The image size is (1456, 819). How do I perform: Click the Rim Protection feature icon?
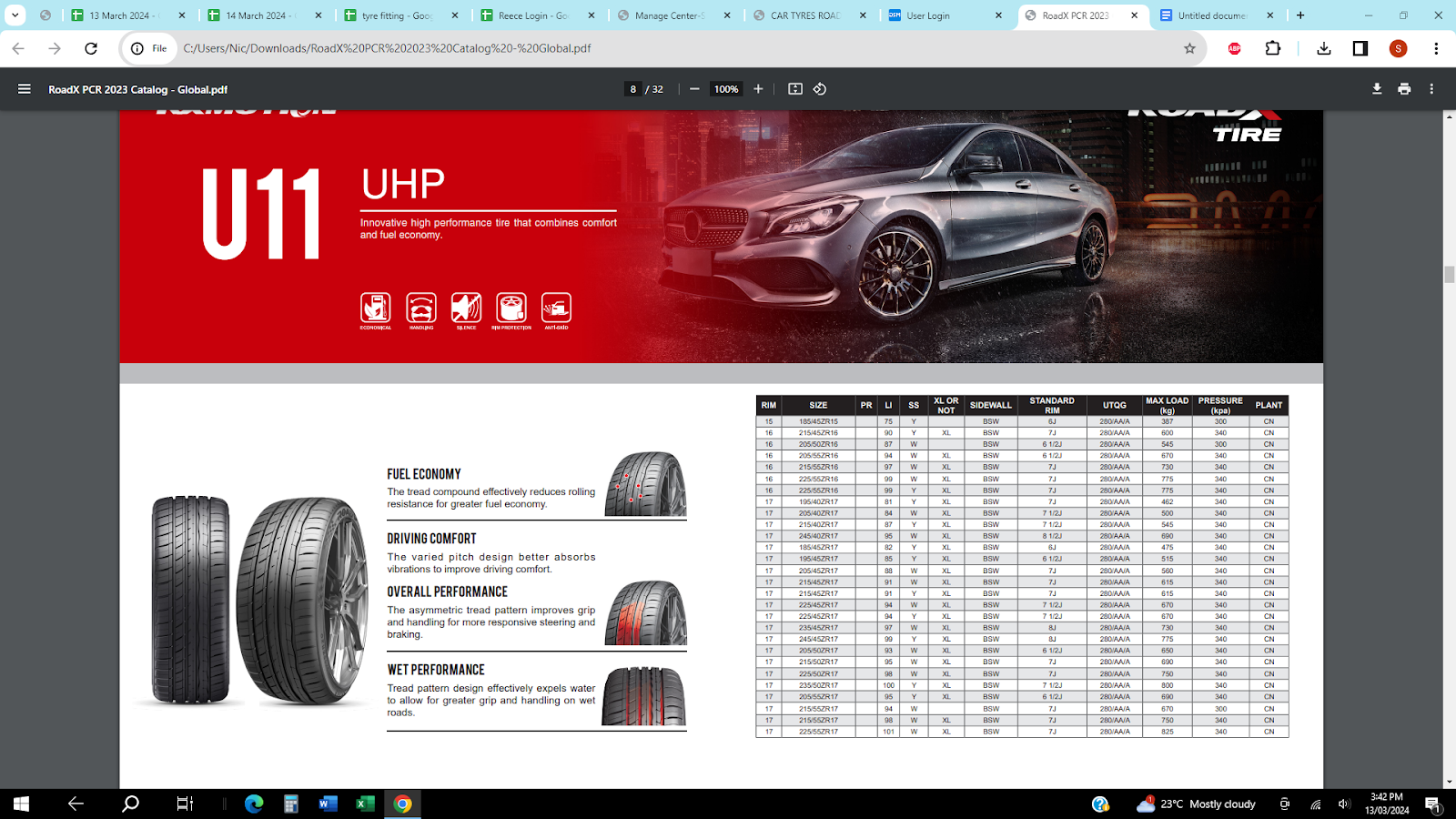pyautogui.click(x=511, y=310)
